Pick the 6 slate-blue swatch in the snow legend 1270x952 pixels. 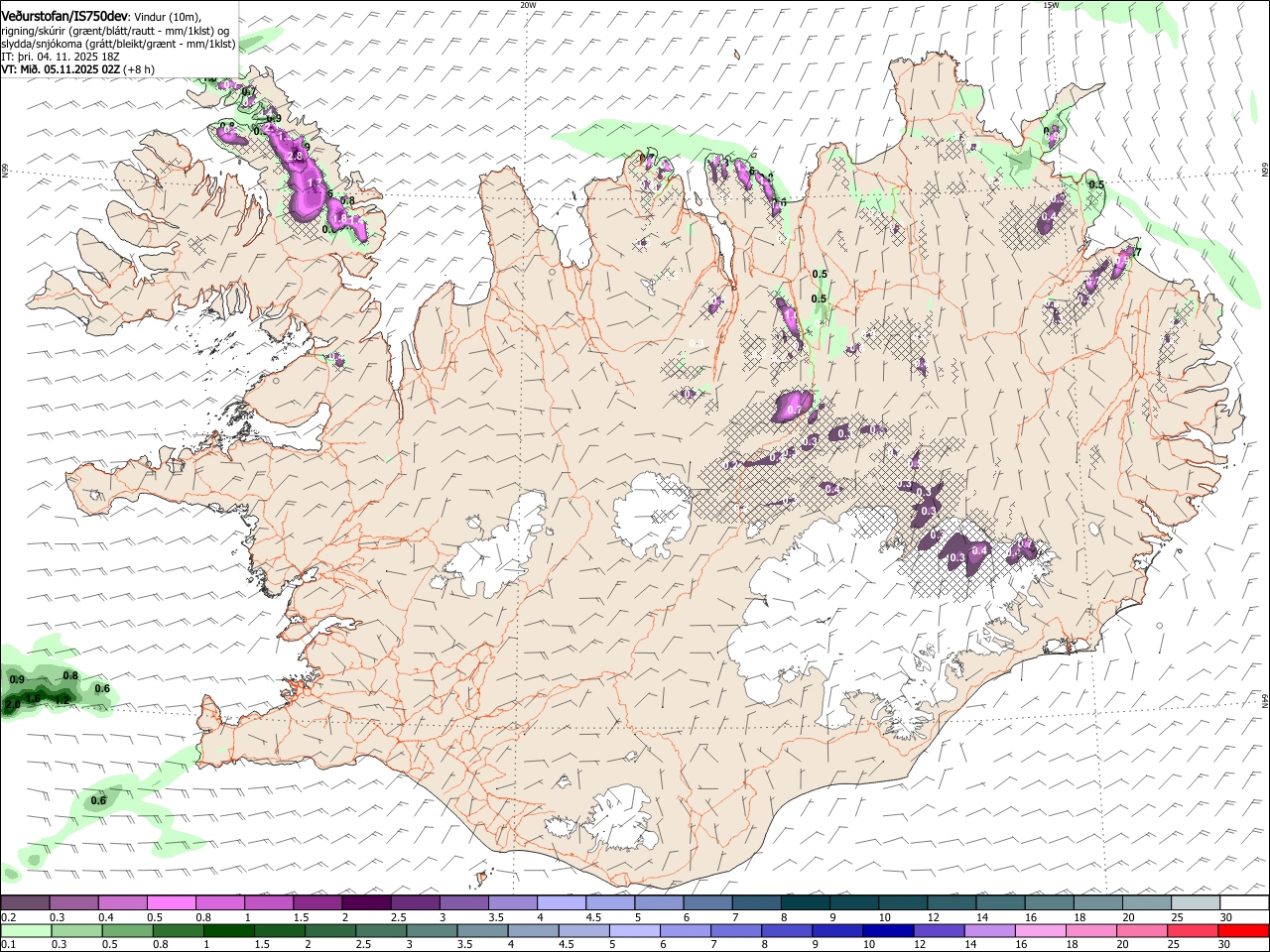pos(706,903)
